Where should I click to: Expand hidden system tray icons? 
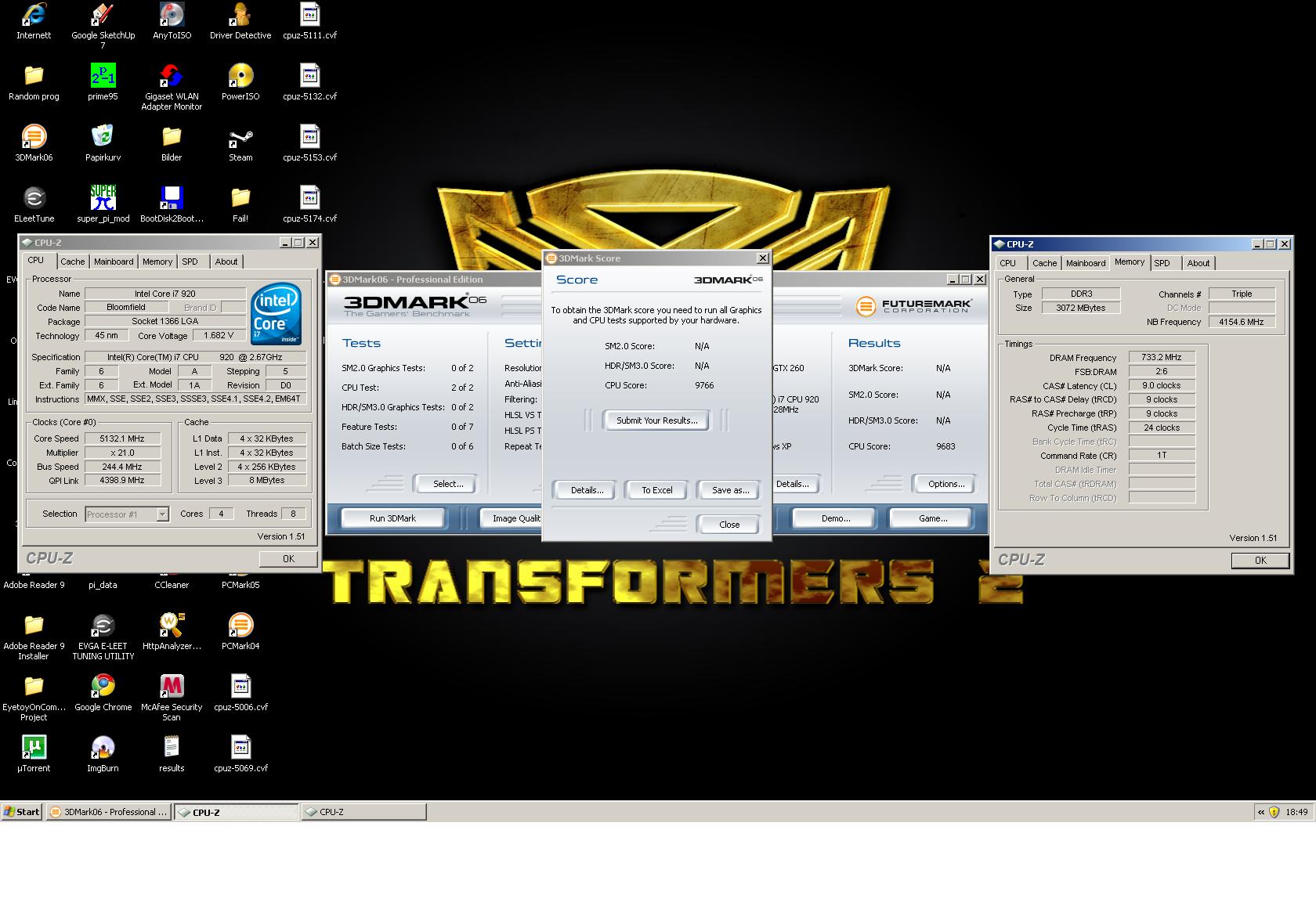[1261, 812]
